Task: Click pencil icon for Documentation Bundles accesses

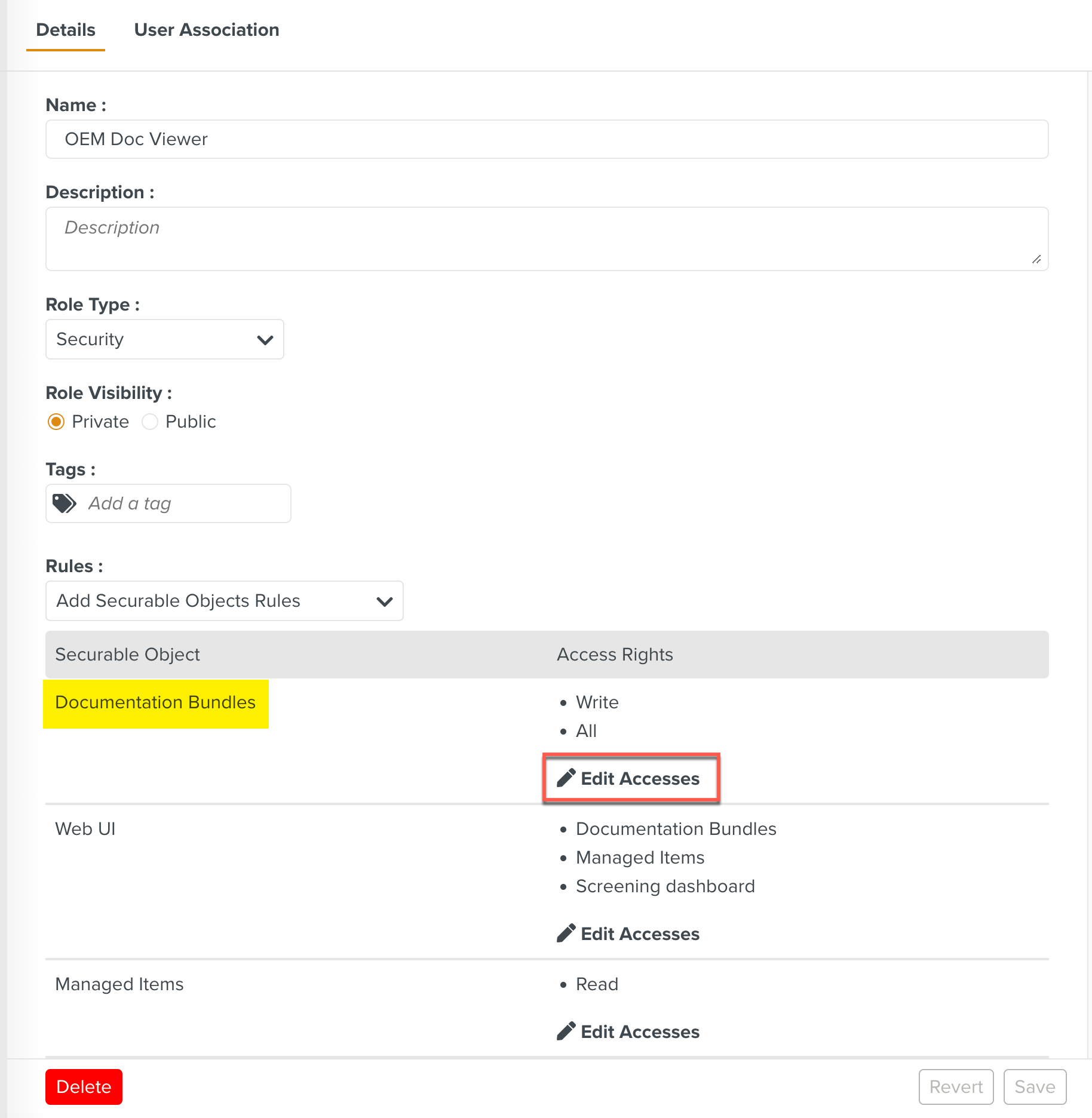Action: click(566, 778)
